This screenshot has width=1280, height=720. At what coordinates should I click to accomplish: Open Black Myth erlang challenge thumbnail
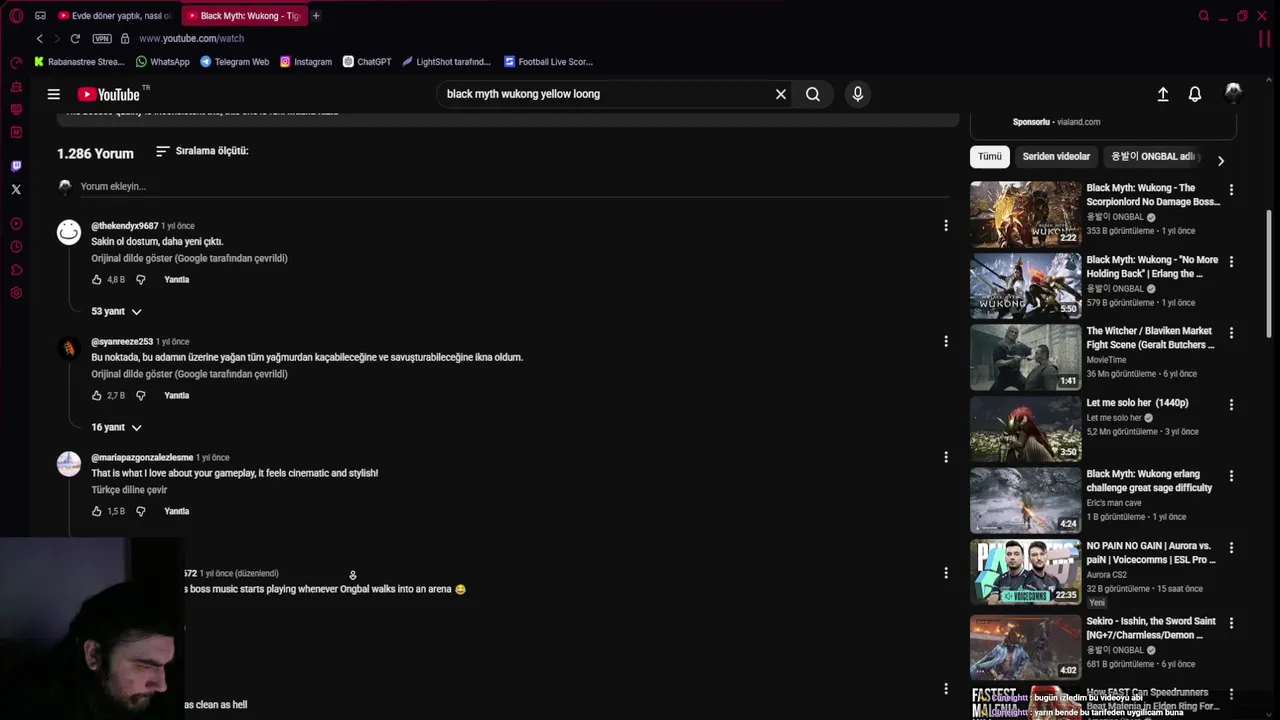coord(1026,500)
